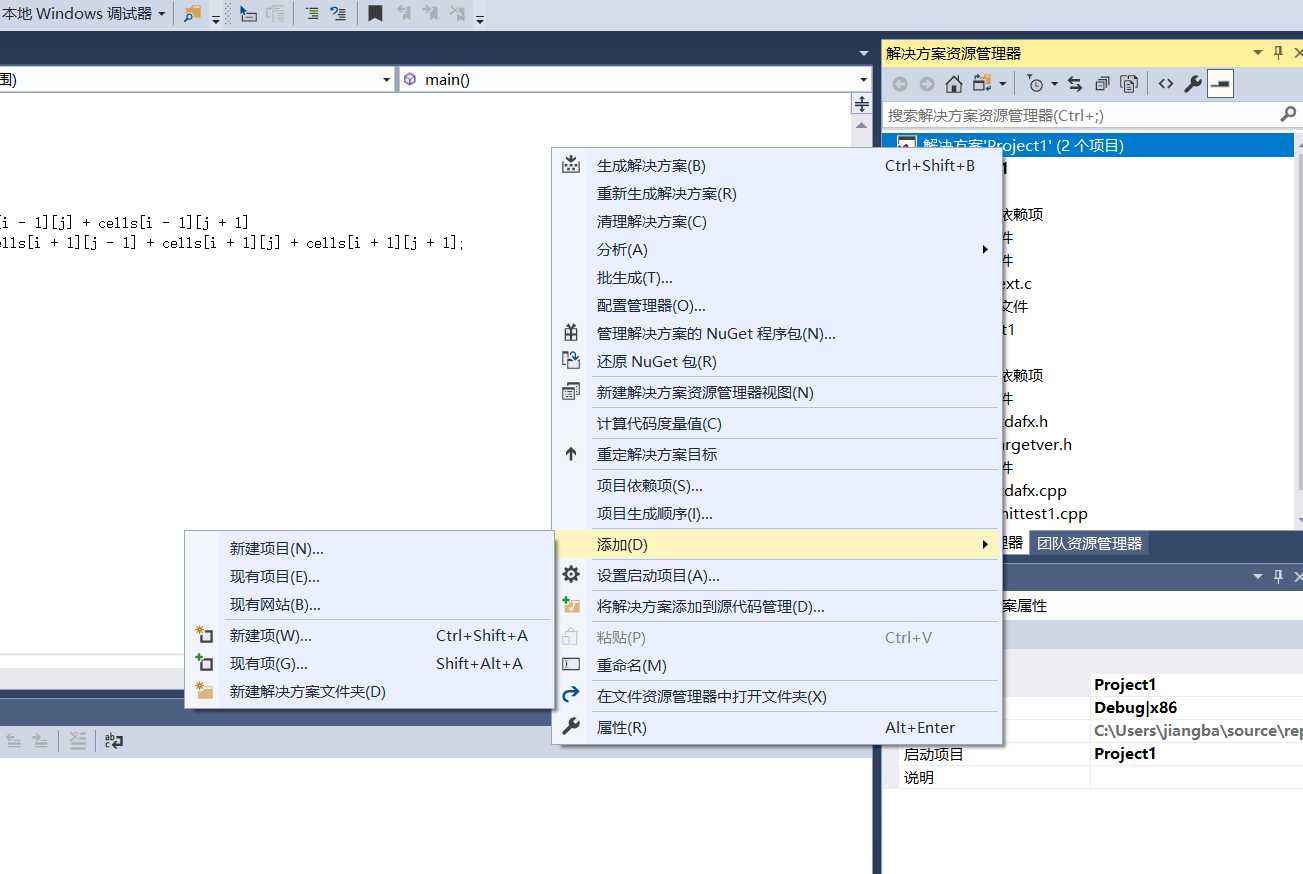Open Find in Files from the toolbar
Screen dimensions: 1303x874
click(x=193, y=13)
